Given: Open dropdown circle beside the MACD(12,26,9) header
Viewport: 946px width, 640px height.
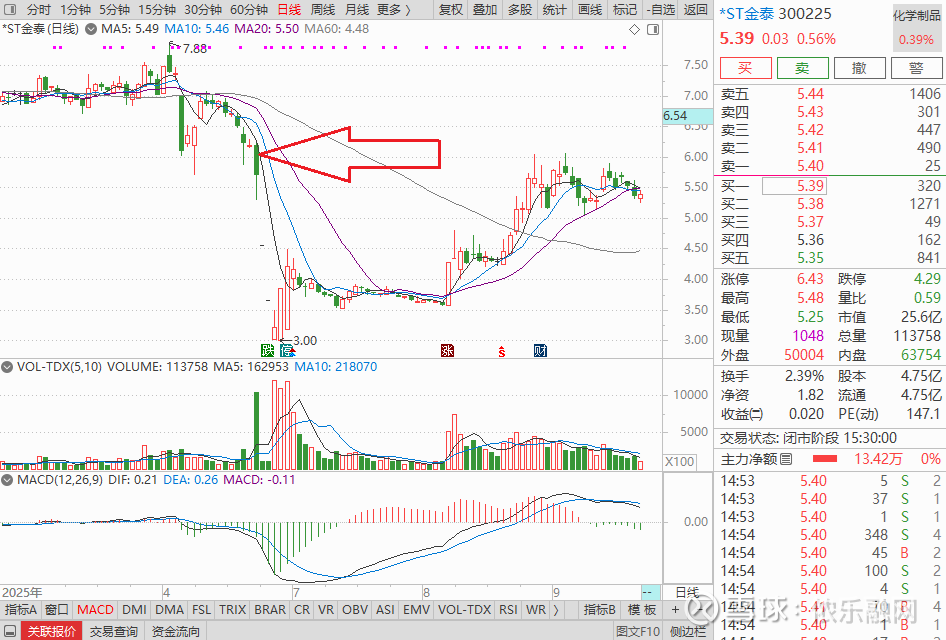Looking at the screenshot, I should [7, 480].
